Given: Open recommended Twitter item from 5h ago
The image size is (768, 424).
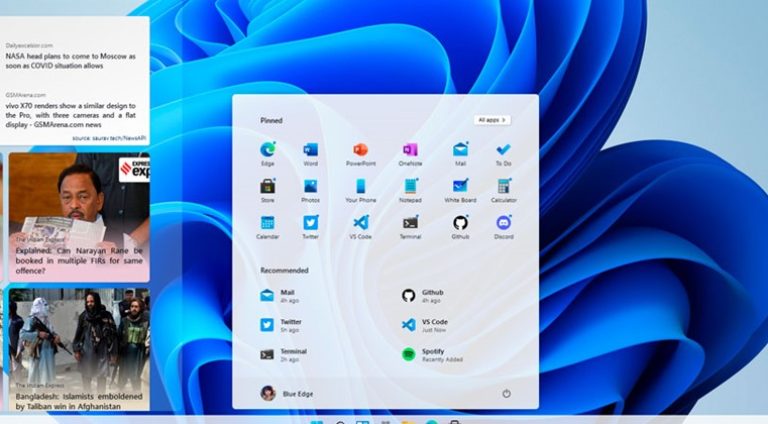Looking at the screenshot, I should [x=281, y=325].
